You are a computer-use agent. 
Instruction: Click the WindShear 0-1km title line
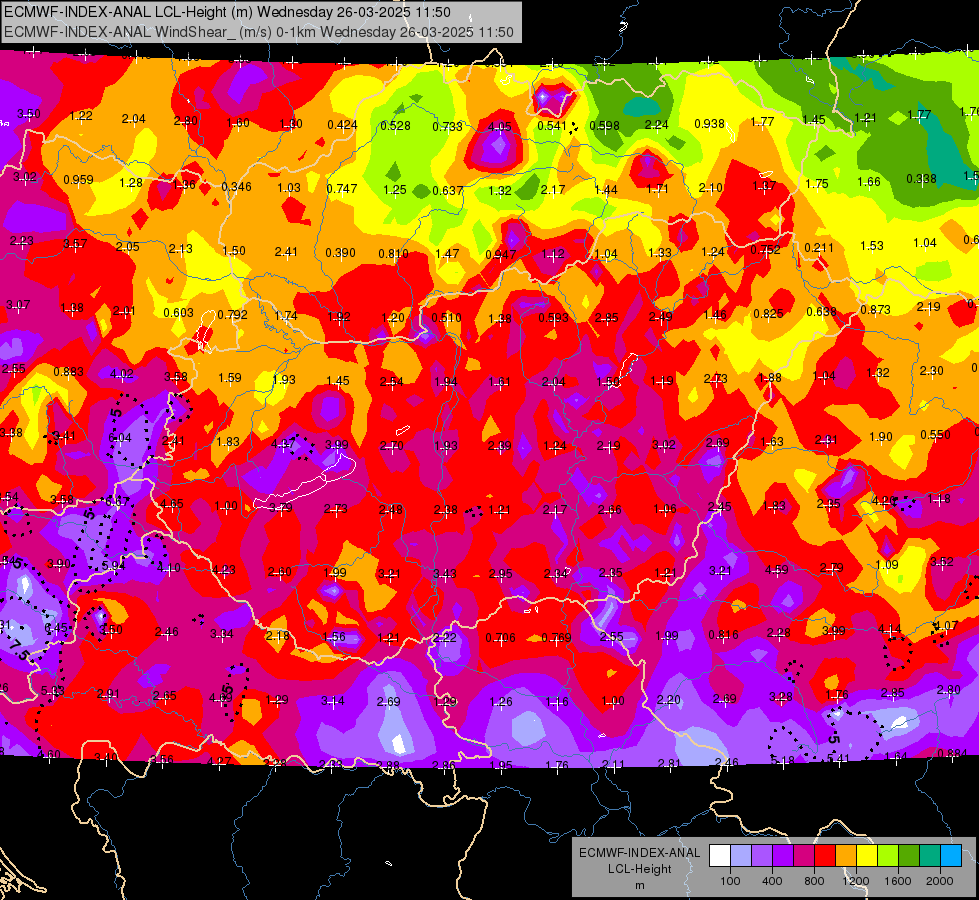click(x=258, y=32)
